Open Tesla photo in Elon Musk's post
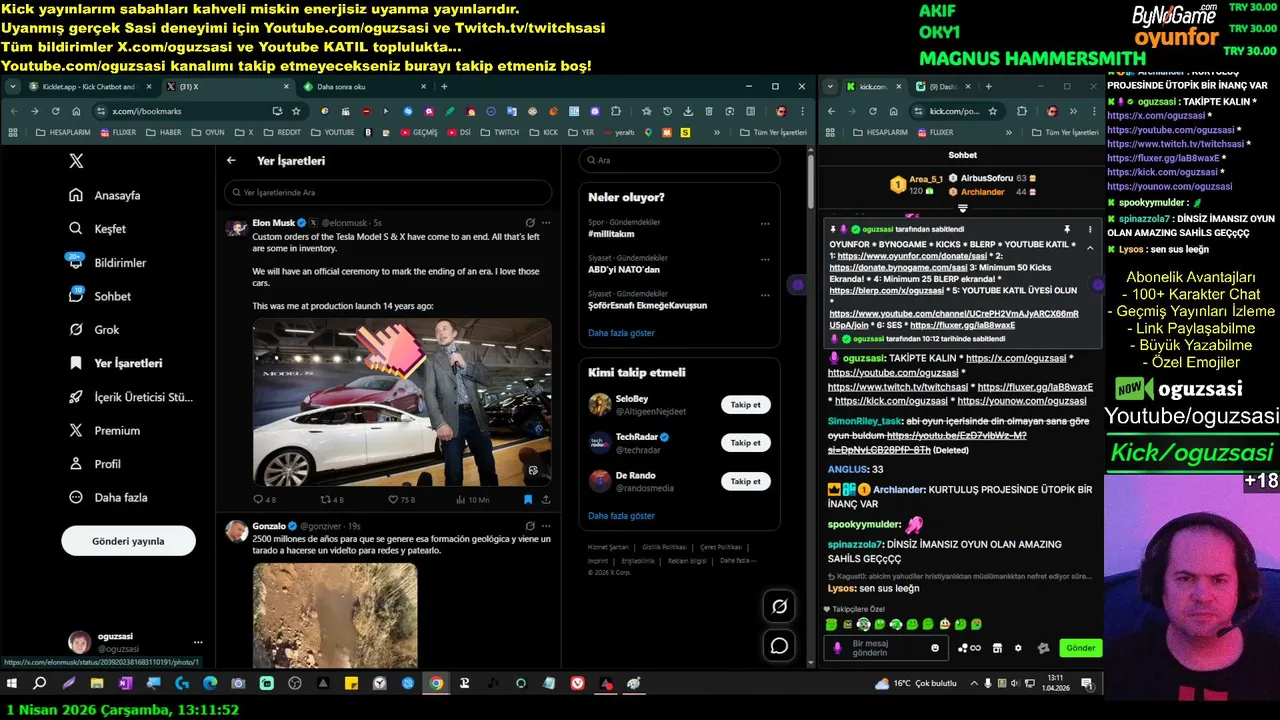This screenshot has width=1280, height=720. (401, 402)
